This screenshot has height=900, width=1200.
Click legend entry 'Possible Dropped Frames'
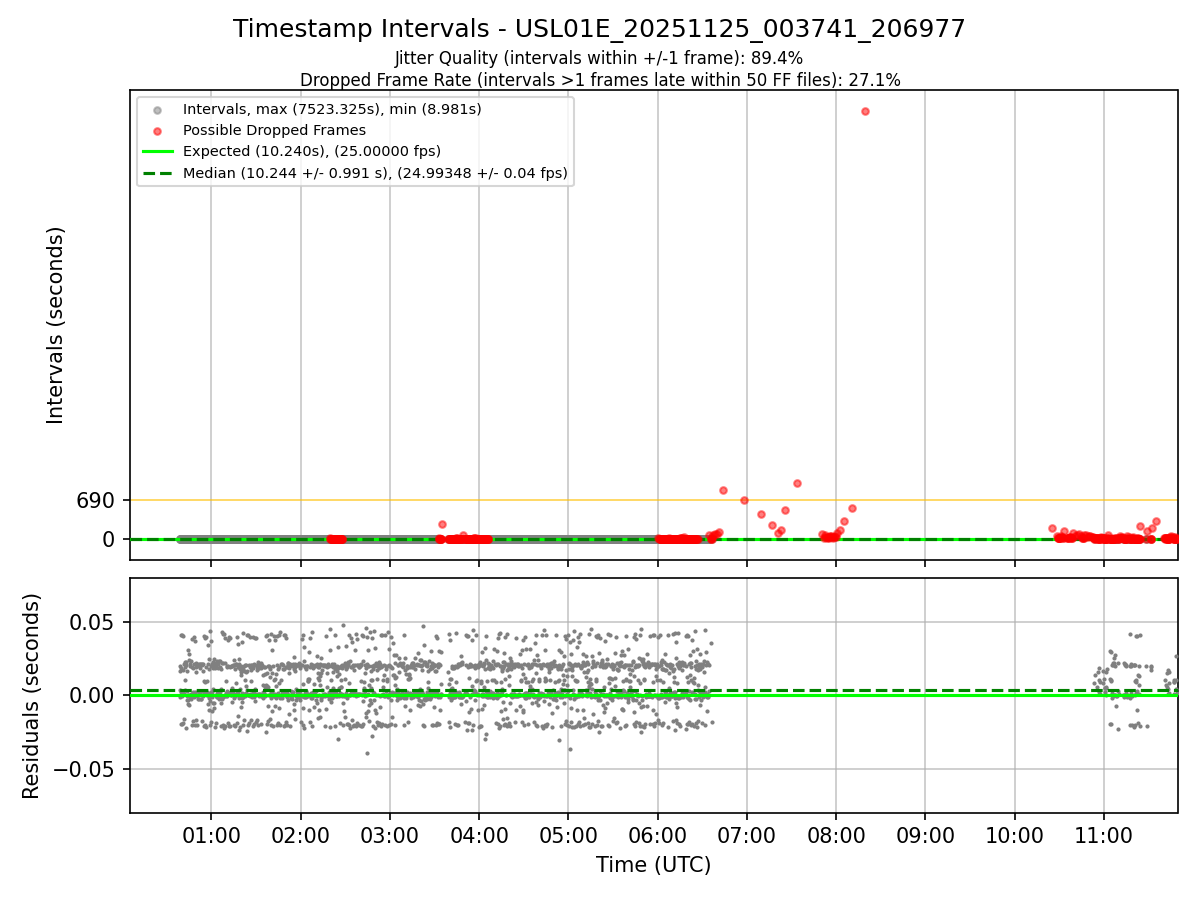(274, 130)
